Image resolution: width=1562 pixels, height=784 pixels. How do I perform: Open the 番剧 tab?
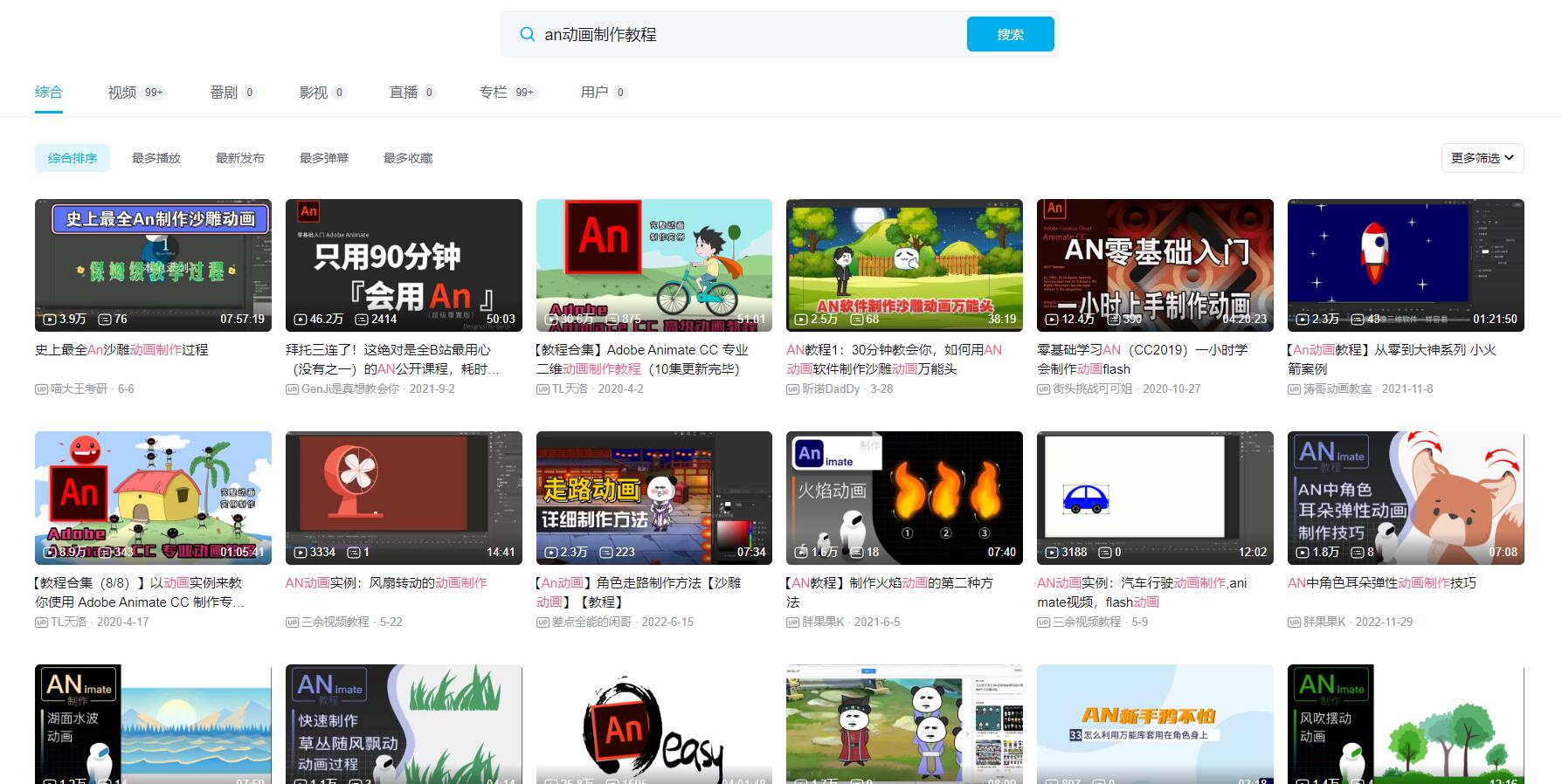click(233, 92)
